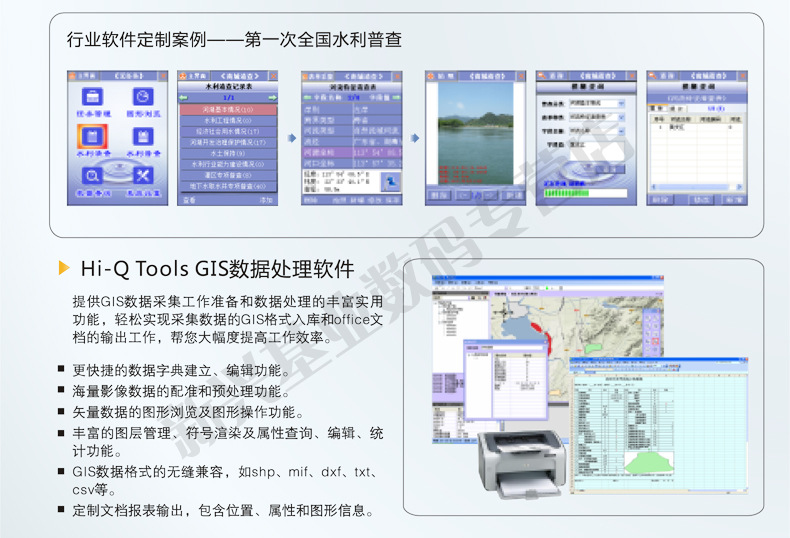
Task: Tap the bottom-middle button on results screen
Action: 702,200
